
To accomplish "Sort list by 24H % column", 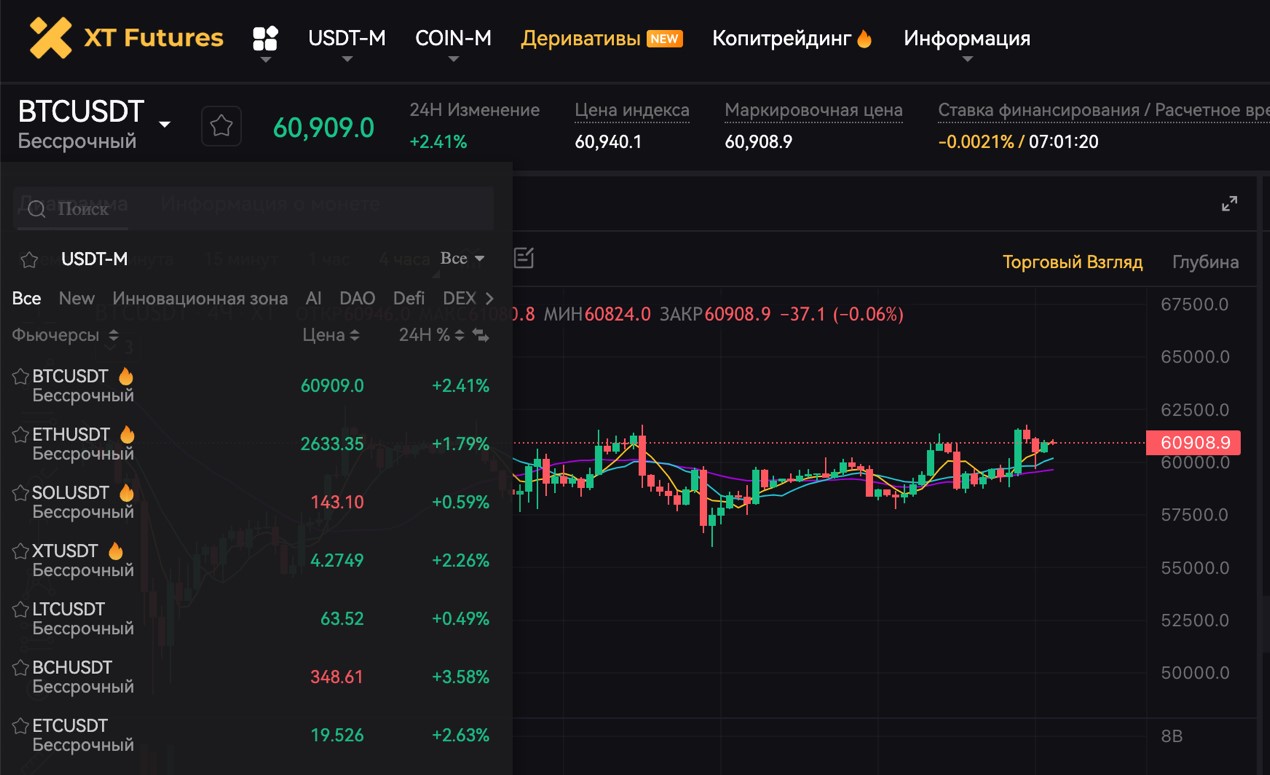I will click(432, 335).
